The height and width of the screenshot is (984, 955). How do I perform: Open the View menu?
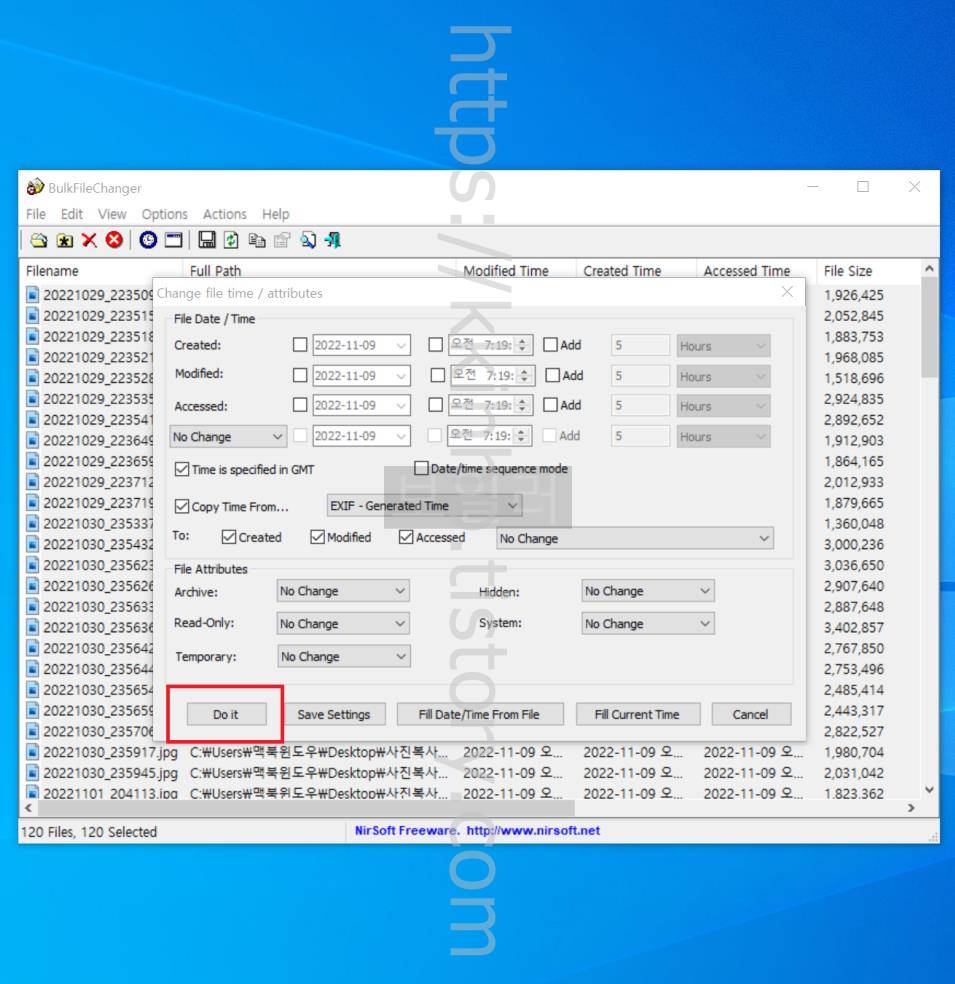112,215
